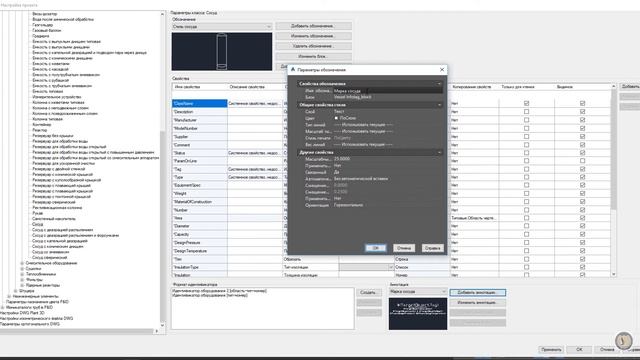Image resolution: width=640 pixels, height=360 pixels.
Task: Select Параметры ортогонального DWG in the tree
Action: (30, 324)
